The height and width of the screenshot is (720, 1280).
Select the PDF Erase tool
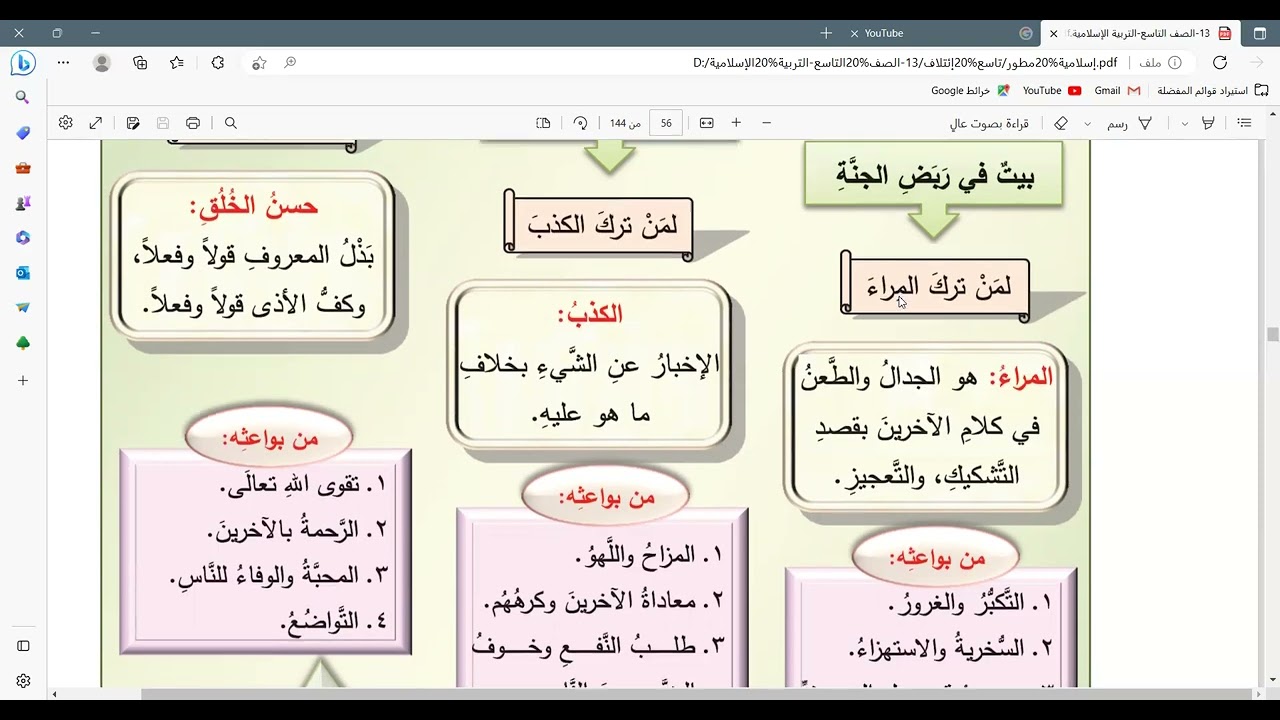point(1061,123)
